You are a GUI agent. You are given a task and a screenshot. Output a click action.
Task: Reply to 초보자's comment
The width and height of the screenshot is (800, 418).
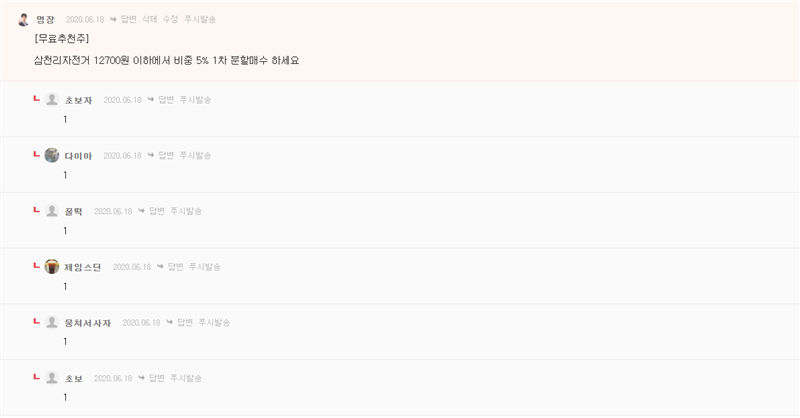166,100
